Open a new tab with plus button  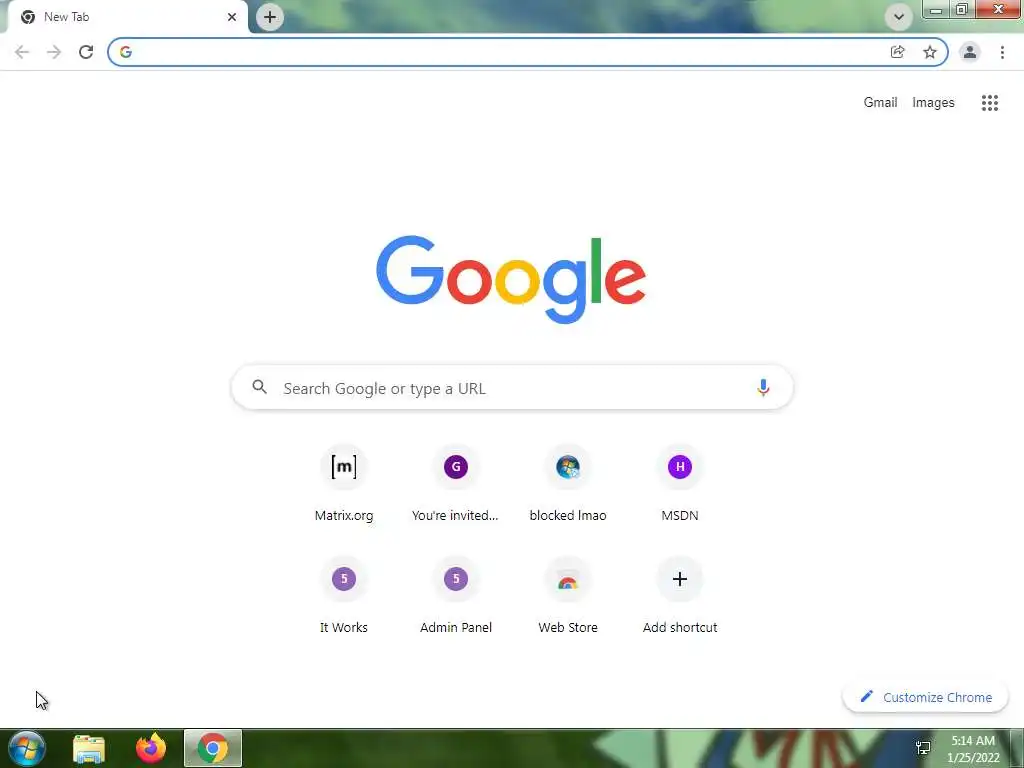(270, 17)
